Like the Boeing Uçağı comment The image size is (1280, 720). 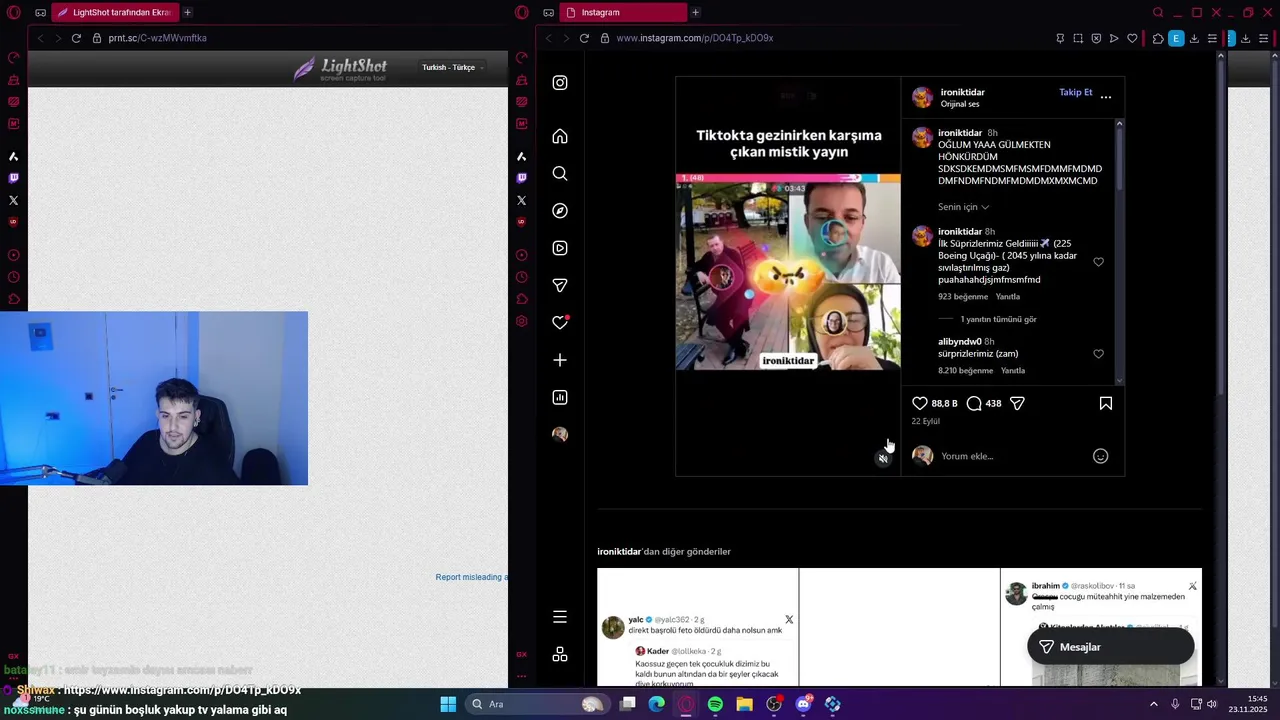[x=1098, y=262]
